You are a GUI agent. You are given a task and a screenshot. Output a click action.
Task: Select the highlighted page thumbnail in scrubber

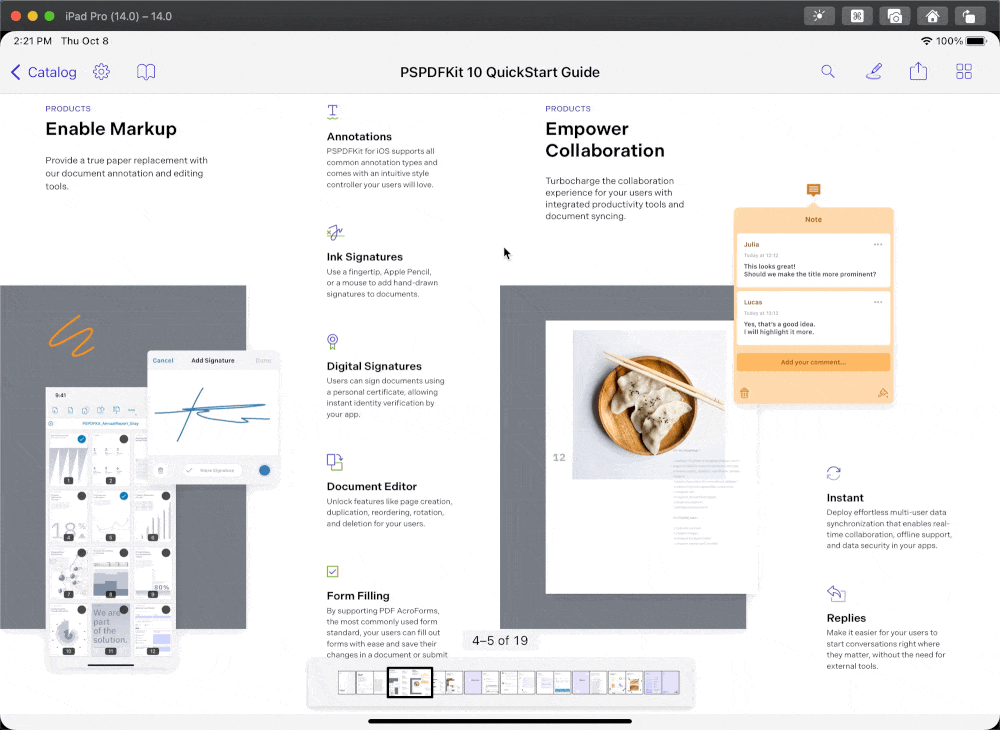tap(410, 683)
